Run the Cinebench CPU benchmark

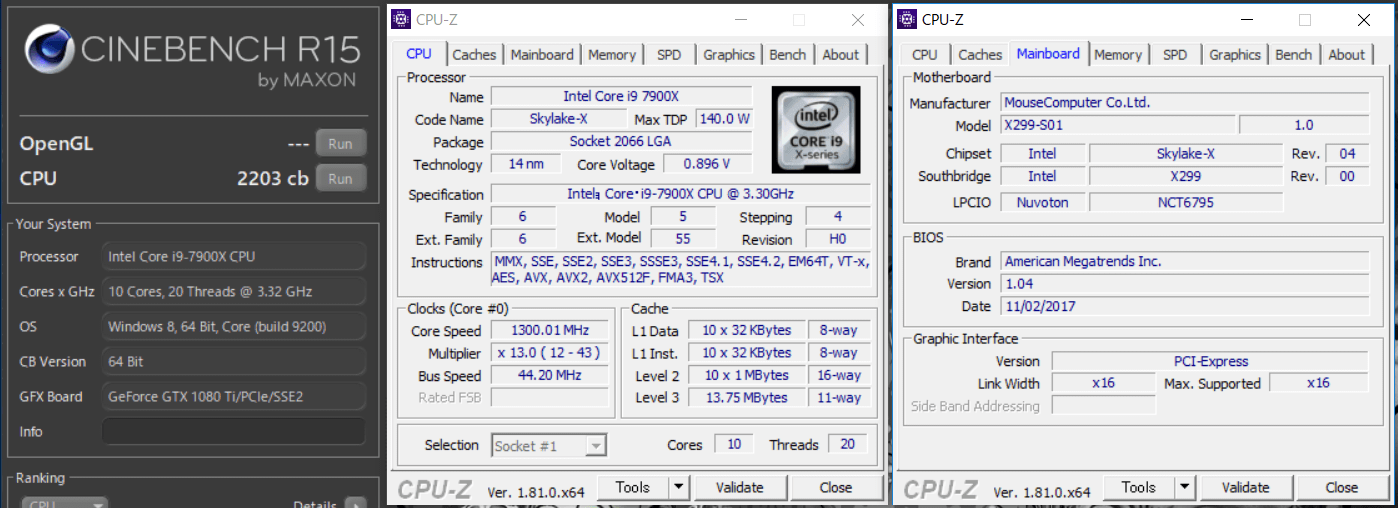coord(340,178)
